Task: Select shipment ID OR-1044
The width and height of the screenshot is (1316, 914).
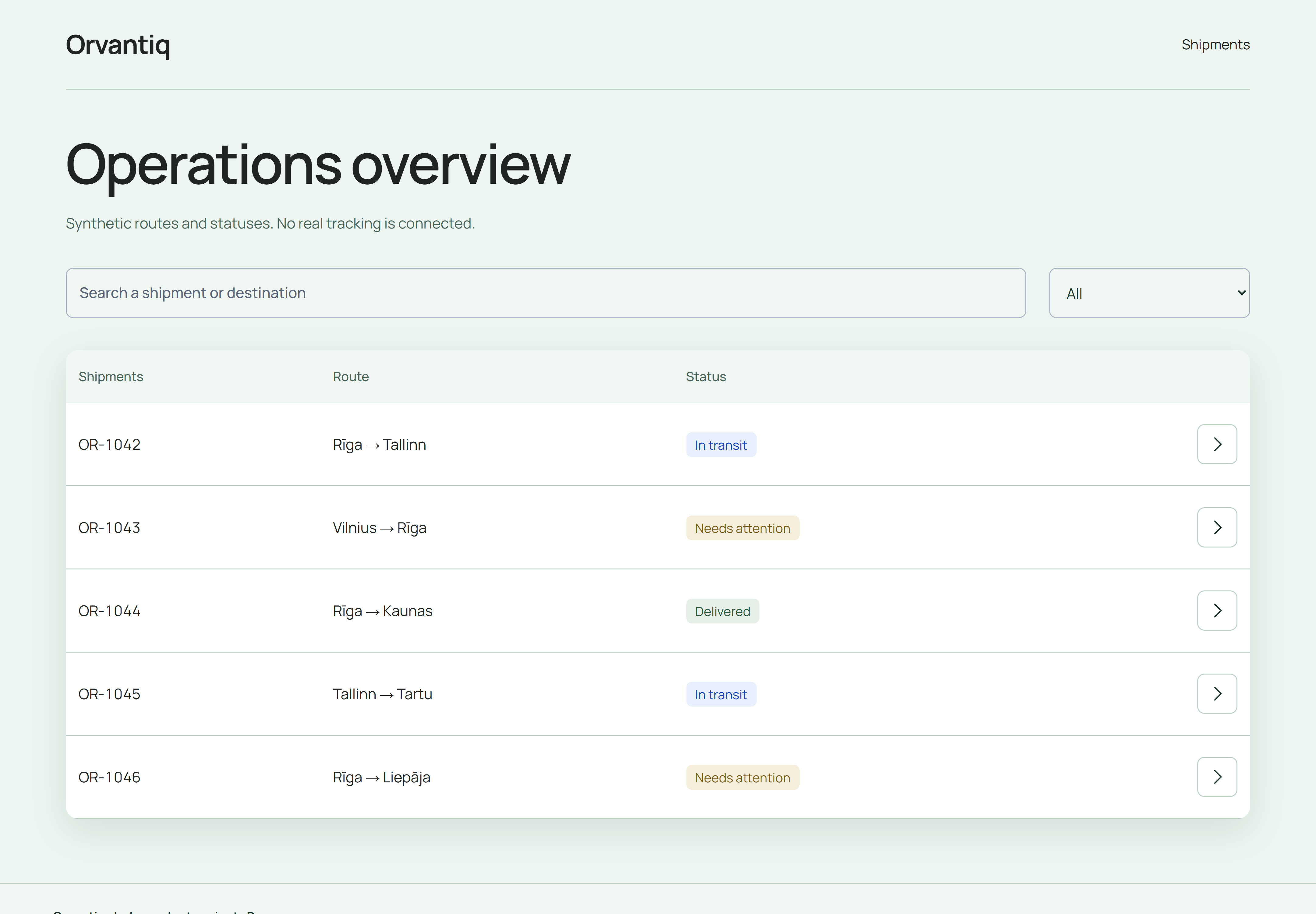Action: tap(109, 611)
